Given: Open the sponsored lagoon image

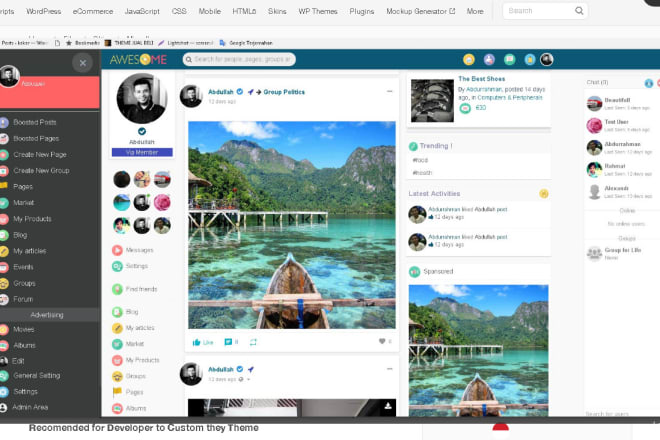Looking at the screenshot, I should click(x=479, y=350).
